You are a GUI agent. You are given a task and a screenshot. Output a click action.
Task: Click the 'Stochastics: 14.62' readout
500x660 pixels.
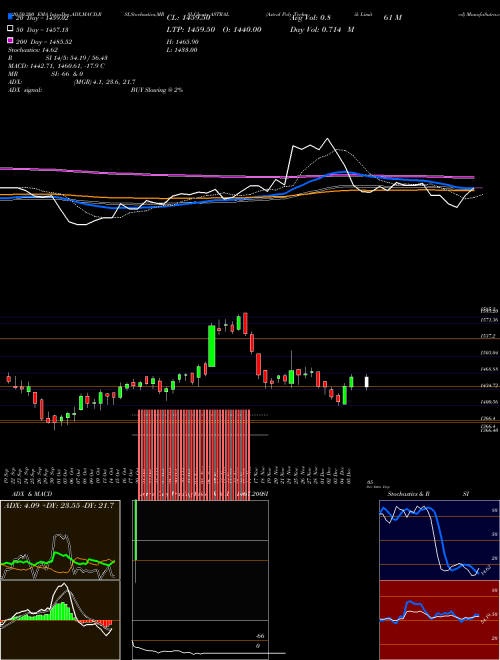(33, 50)
